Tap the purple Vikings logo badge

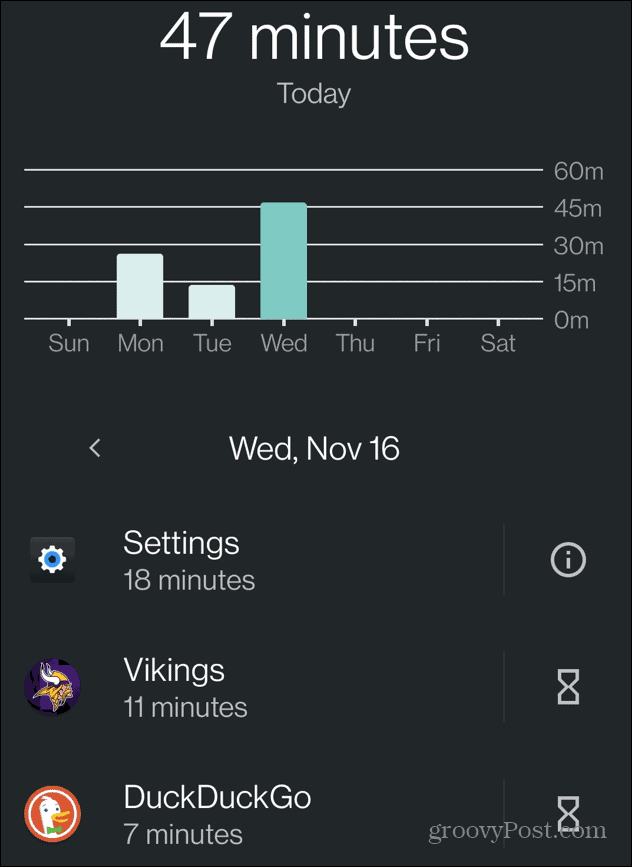52,686
